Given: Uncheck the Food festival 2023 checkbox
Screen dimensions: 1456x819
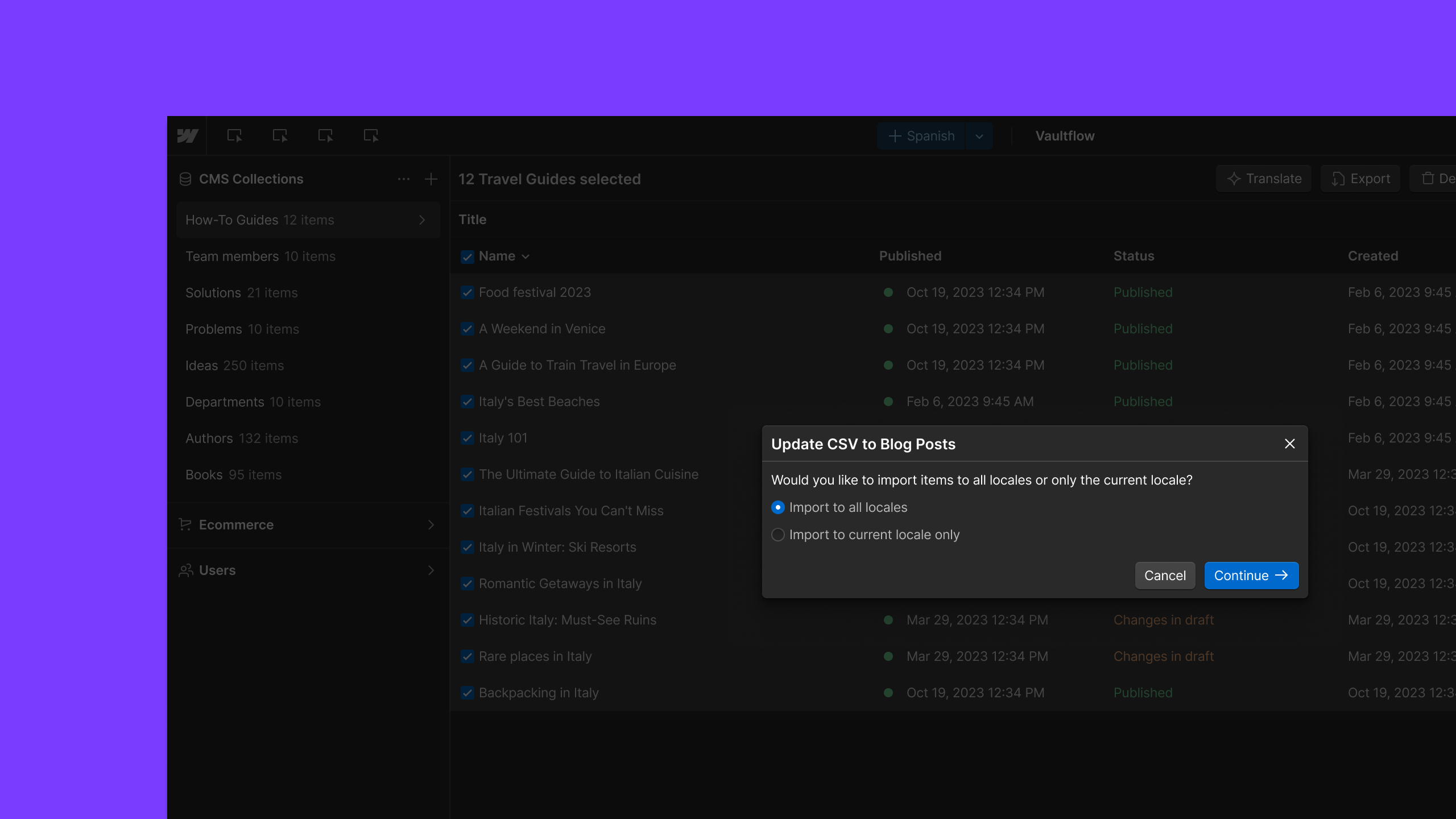Looking at the screenshot, I should point(467,292).
